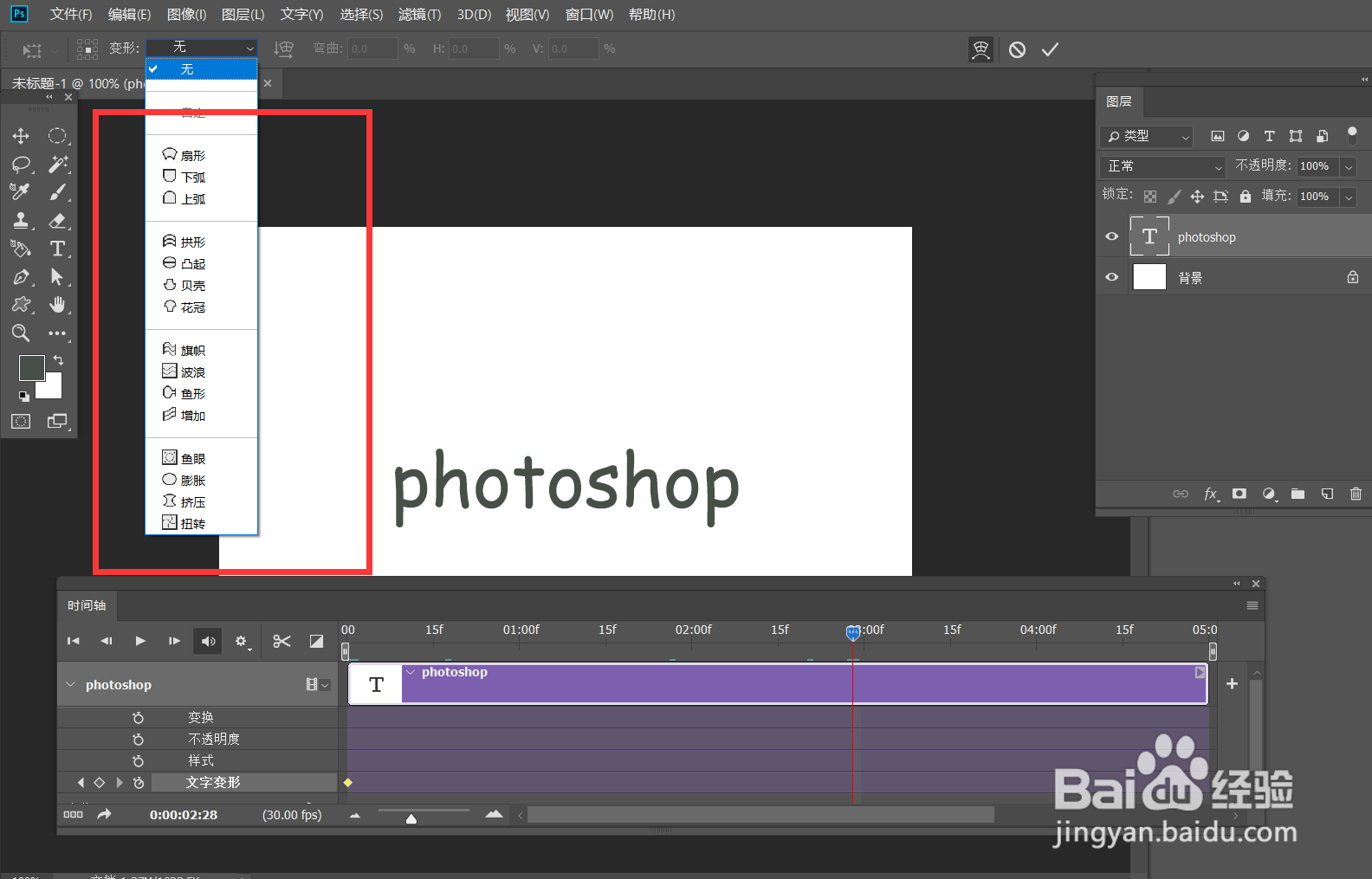The image size is (1372, 879).
Task: Add a layer mask
Action: 1239,494
